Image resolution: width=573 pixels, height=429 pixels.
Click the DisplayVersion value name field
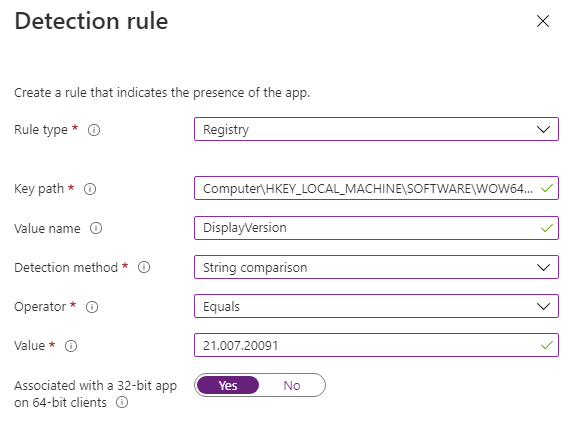tap(376, 228)
